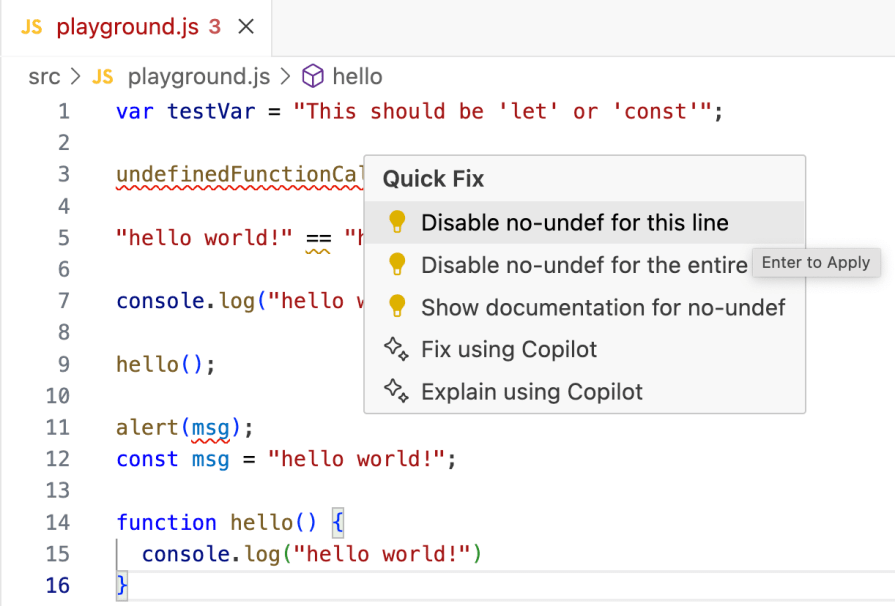Click the lightbulb beside 'Disable no-undef for this line'
Image resolution: width=895 pixels, height=606 pixels.
pos(398,224)
